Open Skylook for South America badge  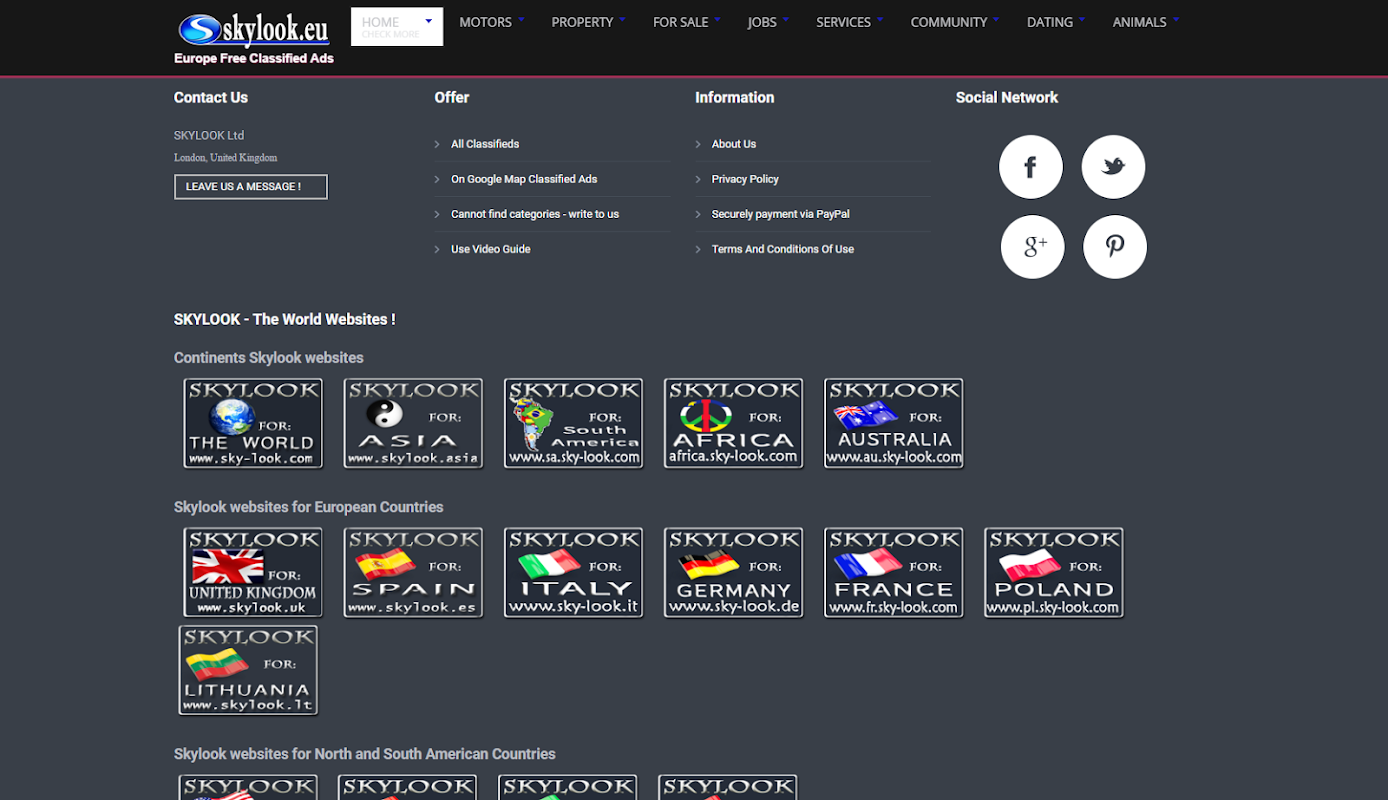(573, 423)
